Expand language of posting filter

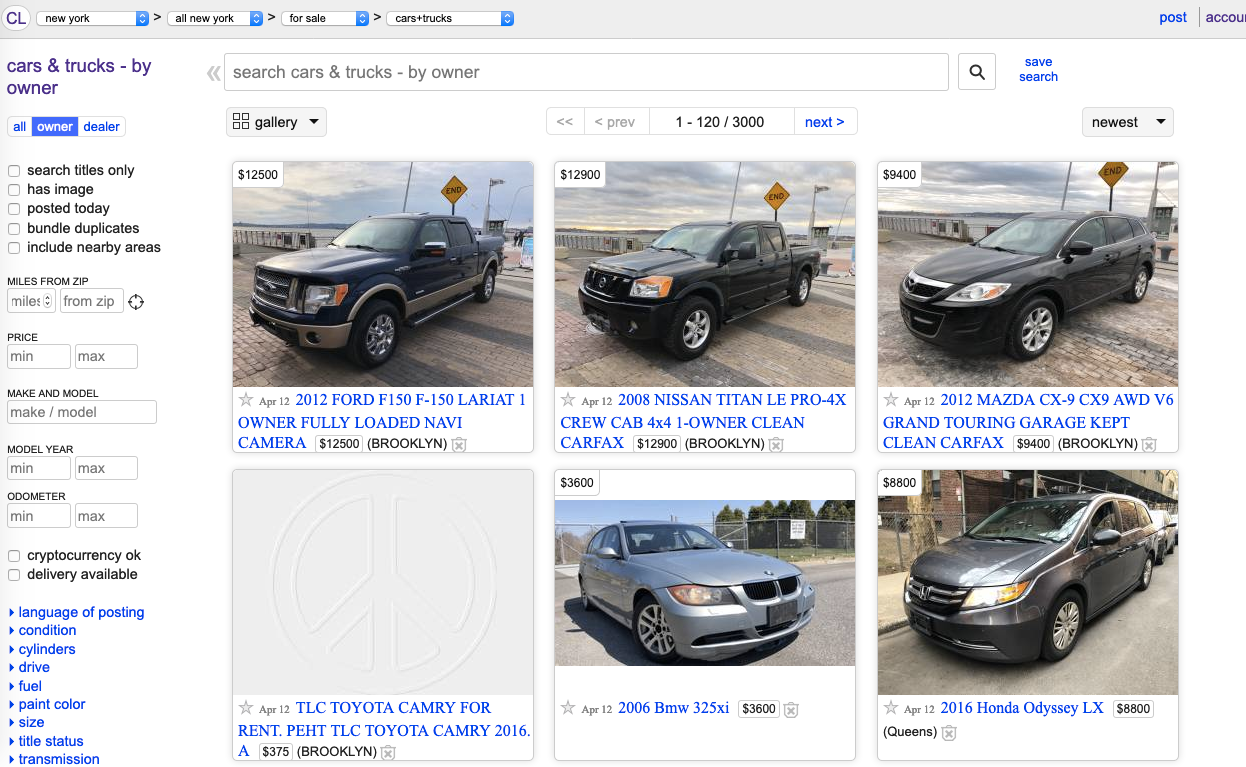coord(76,612)
